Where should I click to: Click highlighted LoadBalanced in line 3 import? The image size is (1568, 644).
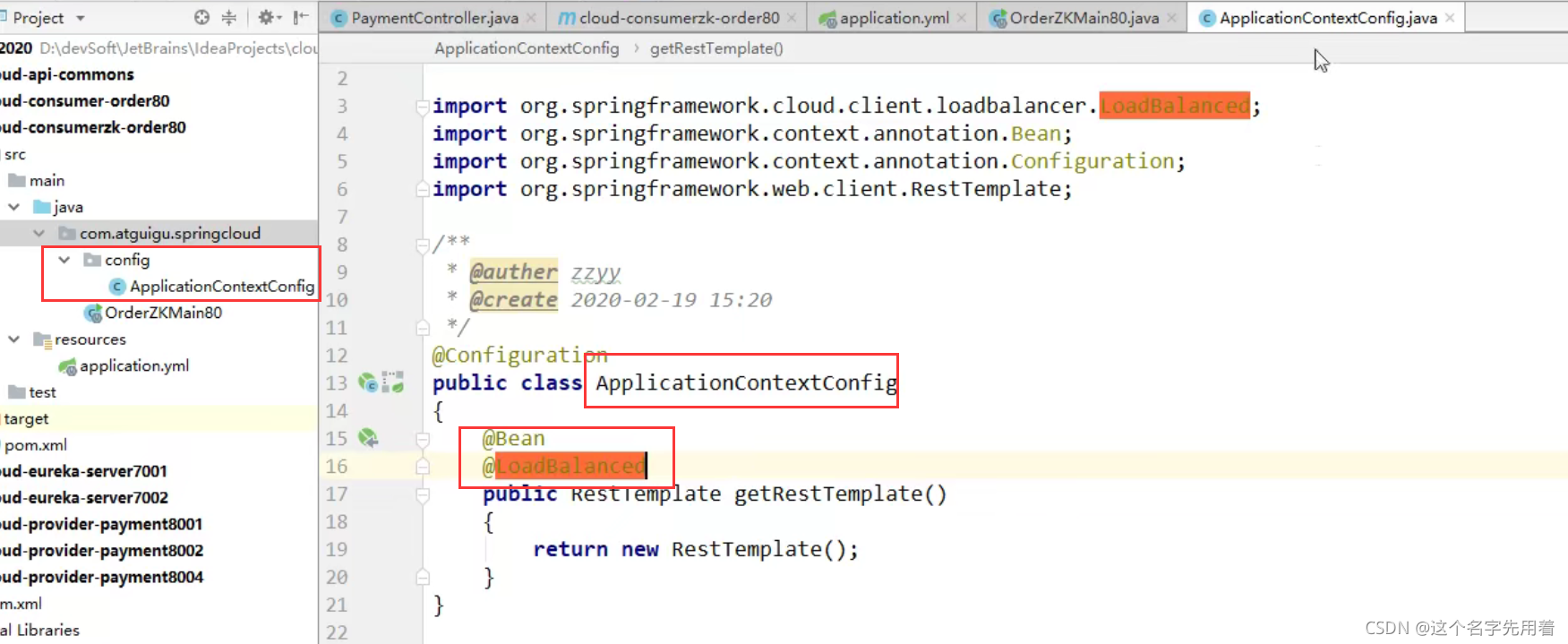tap(1175, 106)
